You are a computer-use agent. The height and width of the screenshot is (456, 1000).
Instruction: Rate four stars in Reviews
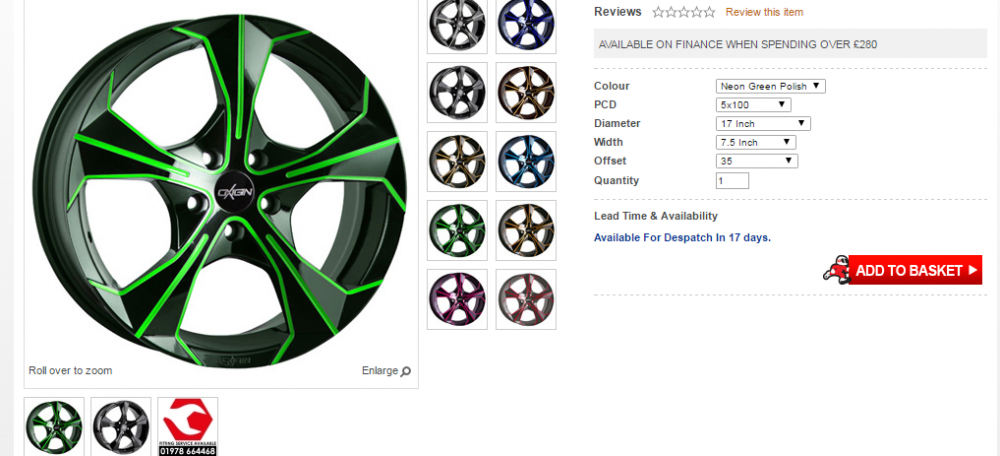click(x=696, y=12)
